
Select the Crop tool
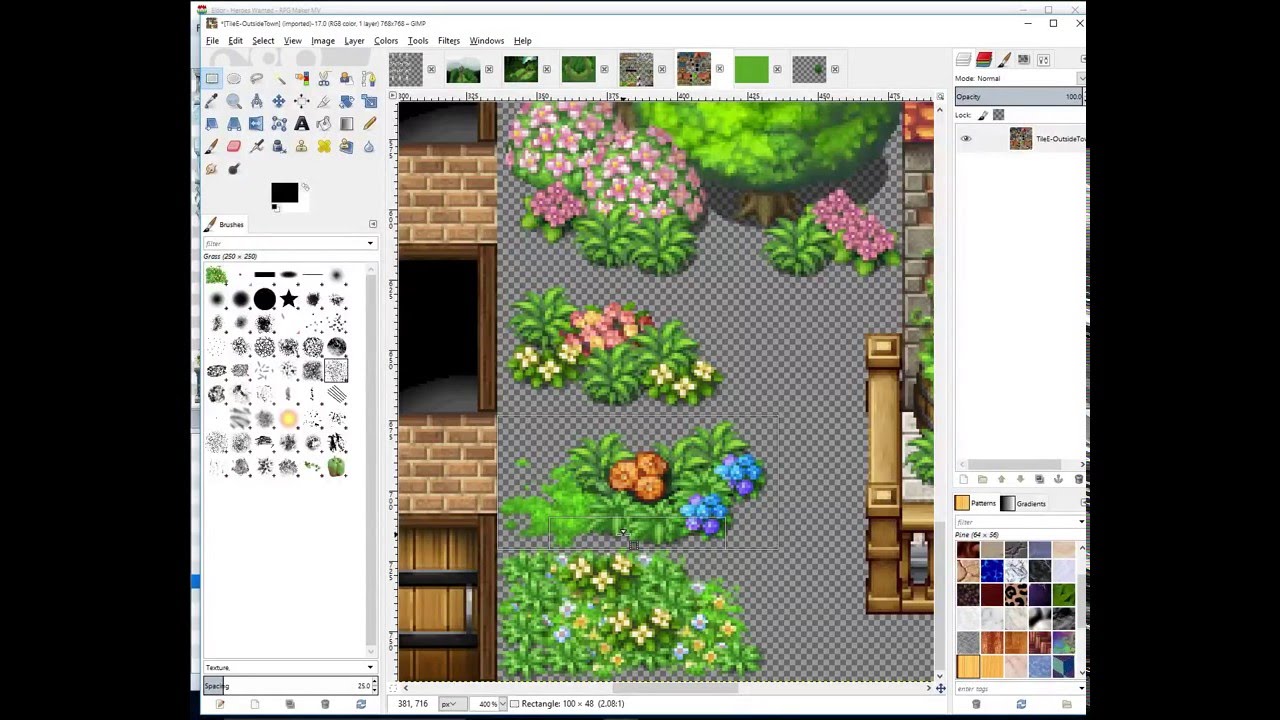pos(324,101)
